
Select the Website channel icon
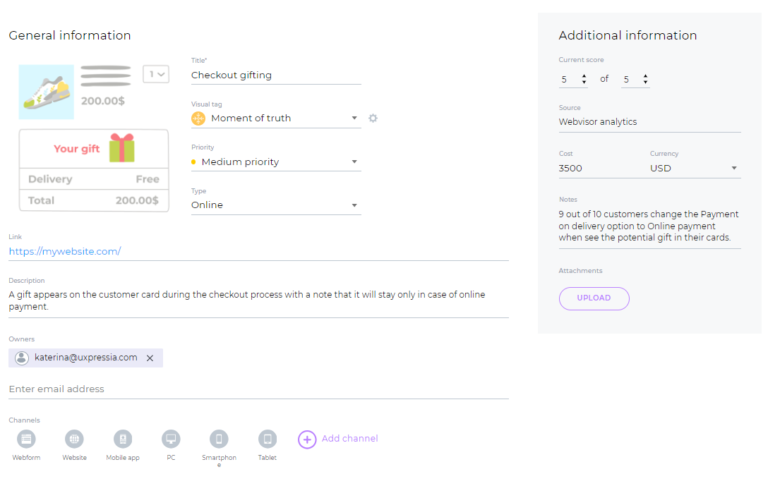[75, 439]
